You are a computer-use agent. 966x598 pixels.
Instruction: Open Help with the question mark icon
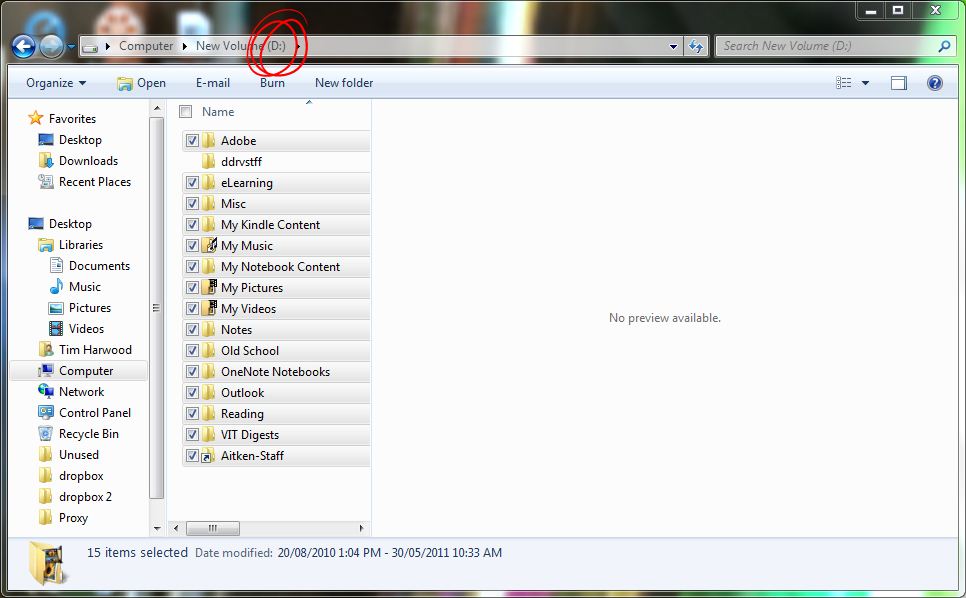click(935, 83)
